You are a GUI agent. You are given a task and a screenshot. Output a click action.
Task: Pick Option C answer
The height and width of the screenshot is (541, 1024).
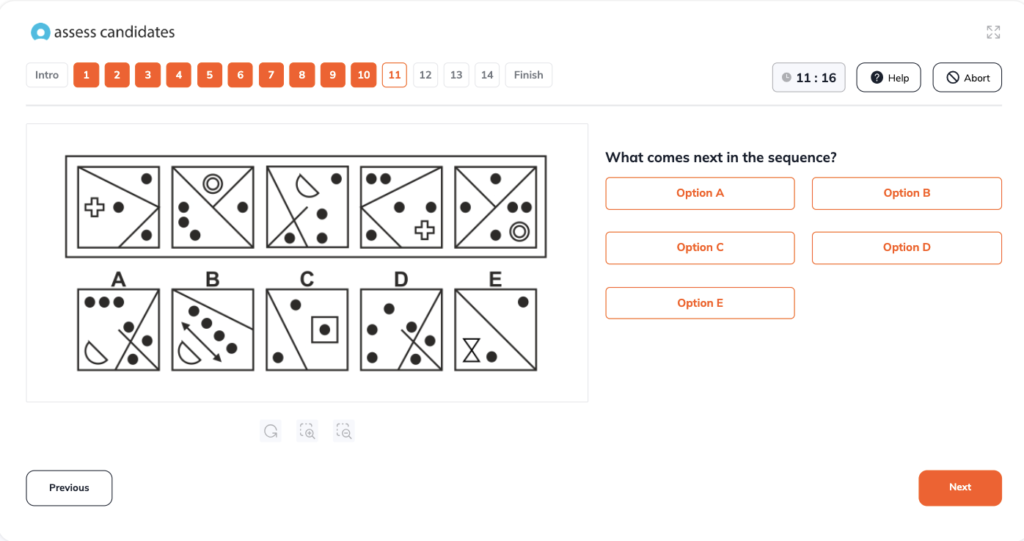point(699,248)
